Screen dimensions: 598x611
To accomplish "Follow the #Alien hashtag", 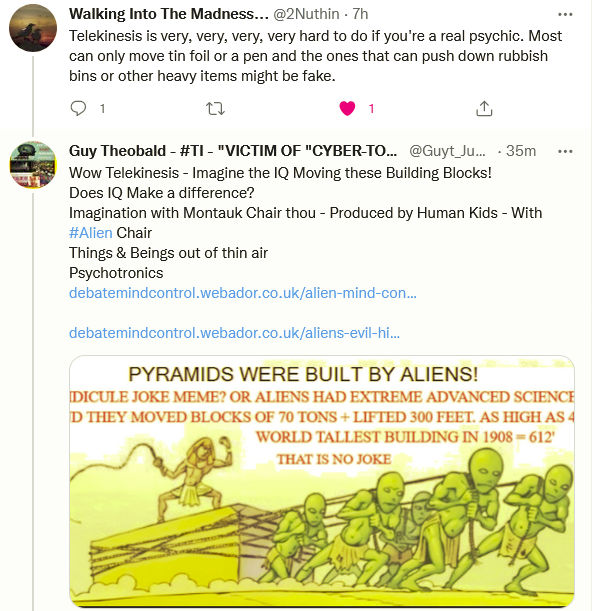I will [91, 233].
